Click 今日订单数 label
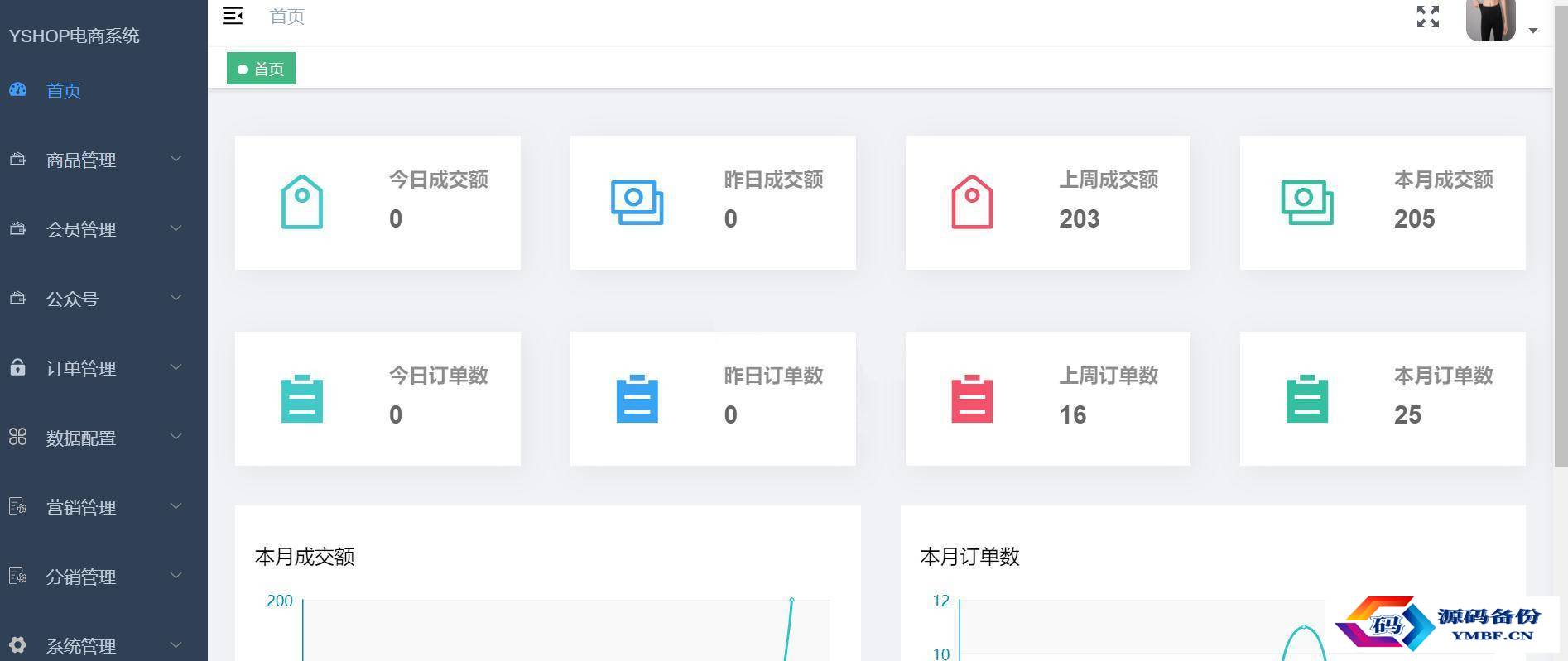 (x=439, y=376)
